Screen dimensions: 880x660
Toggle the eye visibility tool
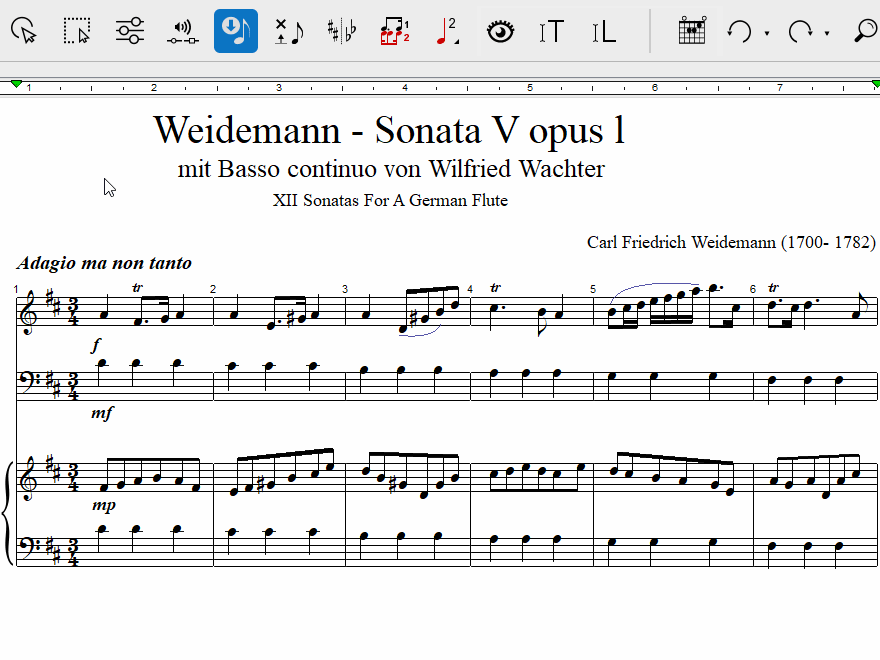click(x=500, y=31)
